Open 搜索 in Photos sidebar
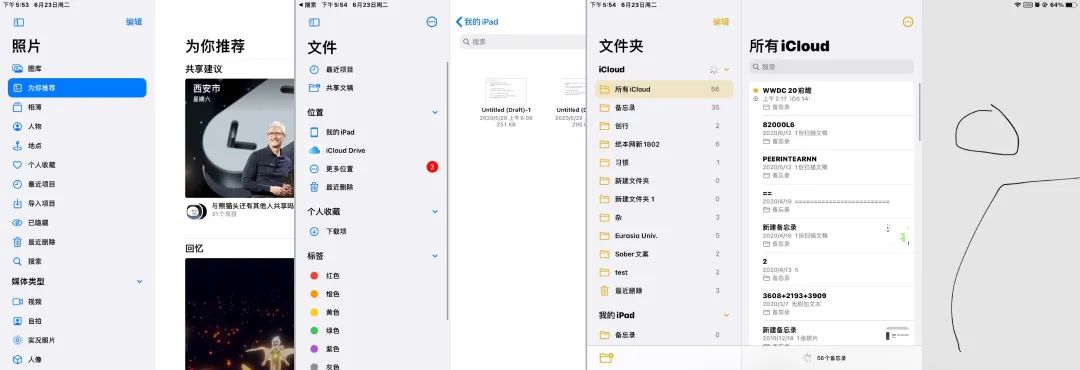The width and height of the screenshot is (1080, 370). coord(77,262)
